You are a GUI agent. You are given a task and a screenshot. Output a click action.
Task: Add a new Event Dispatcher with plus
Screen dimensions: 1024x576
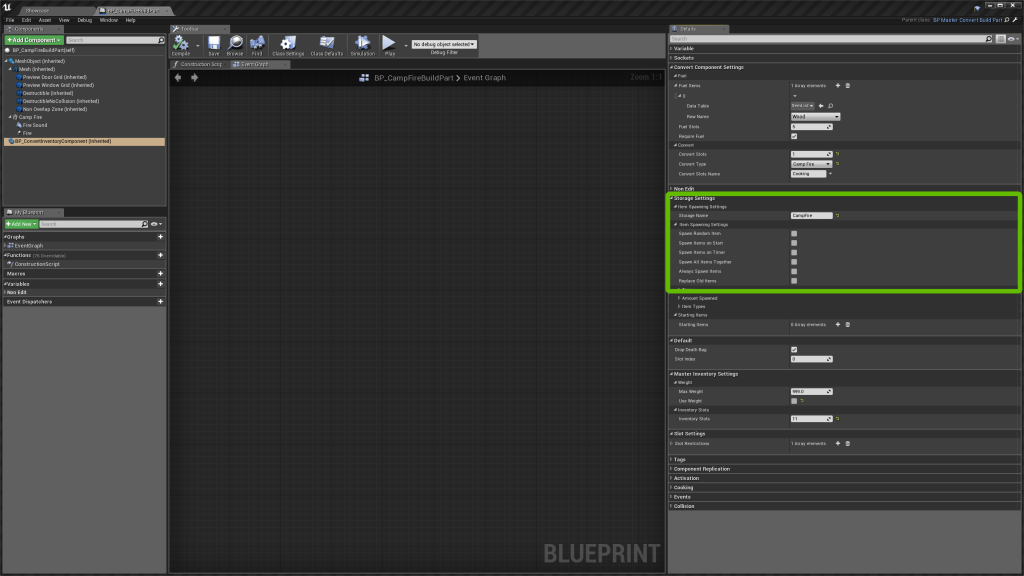(160, 302)
